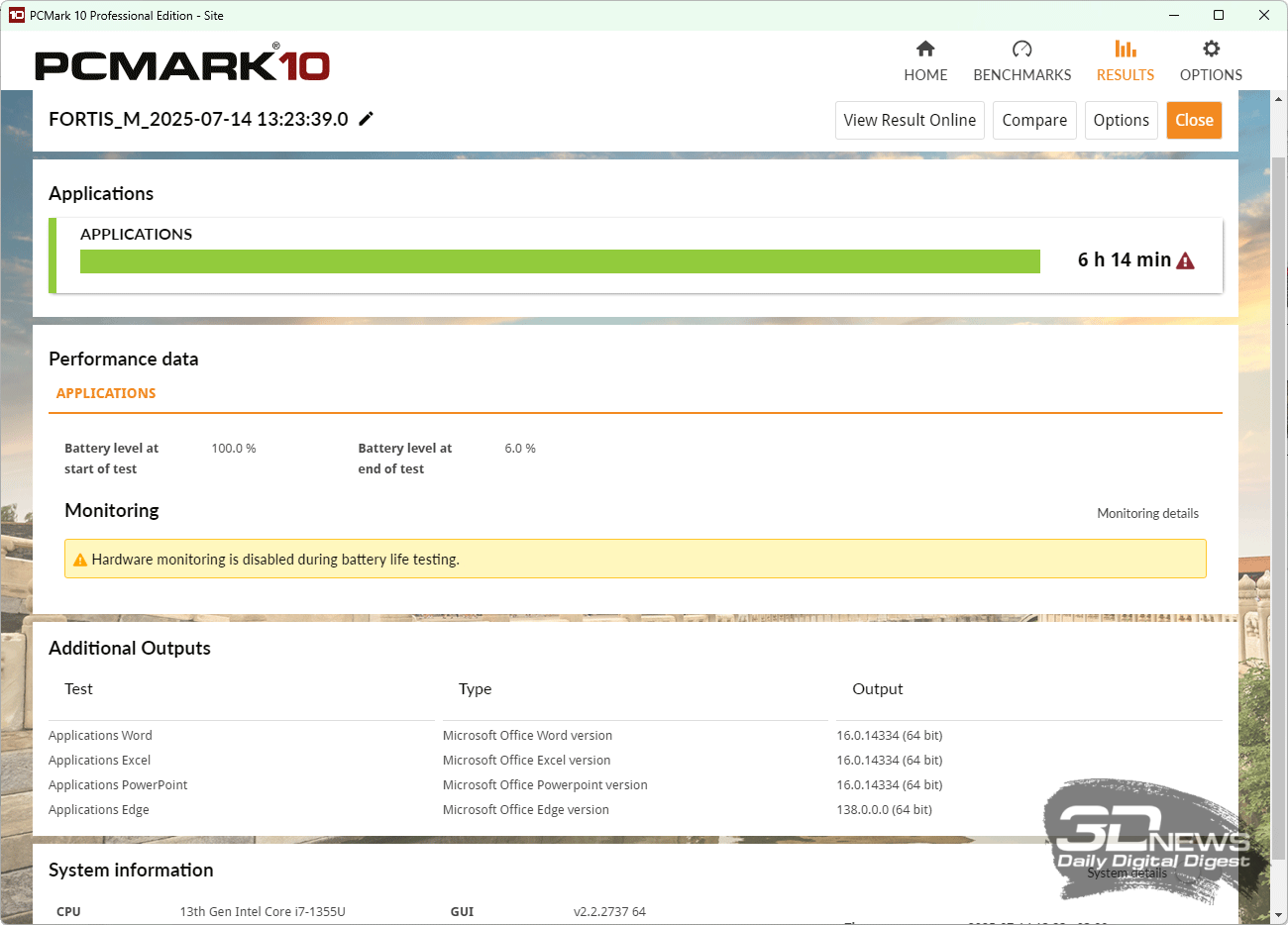
Task: Click the System information heading
Action: coord(131,870)
